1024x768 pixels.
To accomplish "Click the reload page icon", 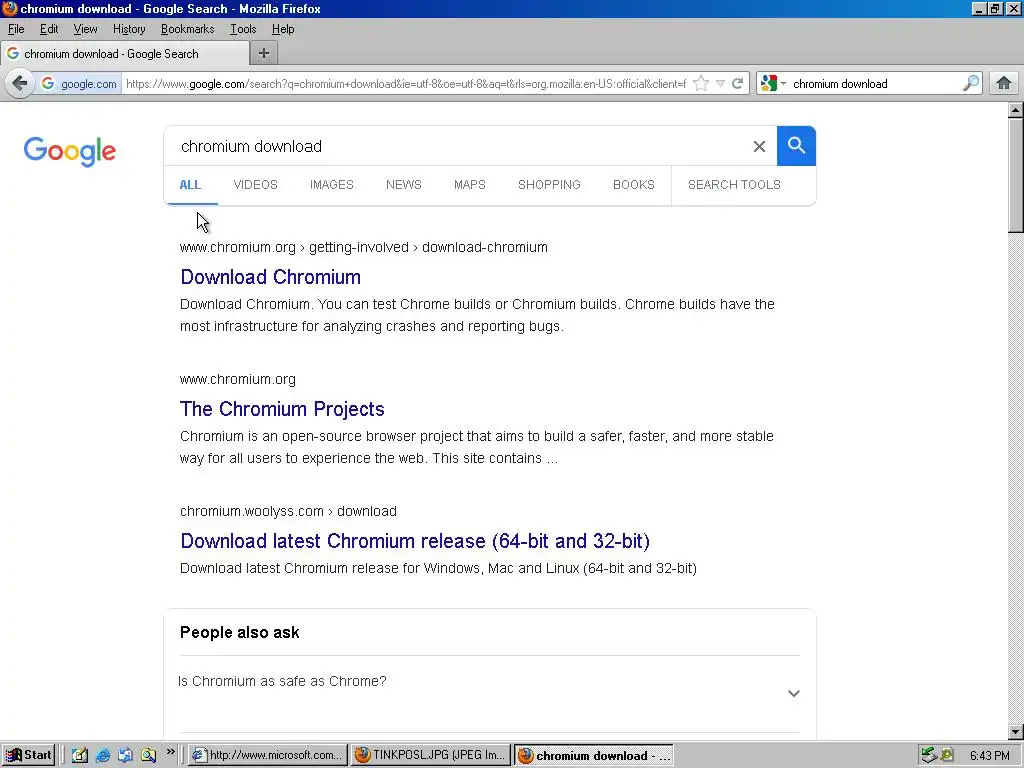I will pos(738,84).
